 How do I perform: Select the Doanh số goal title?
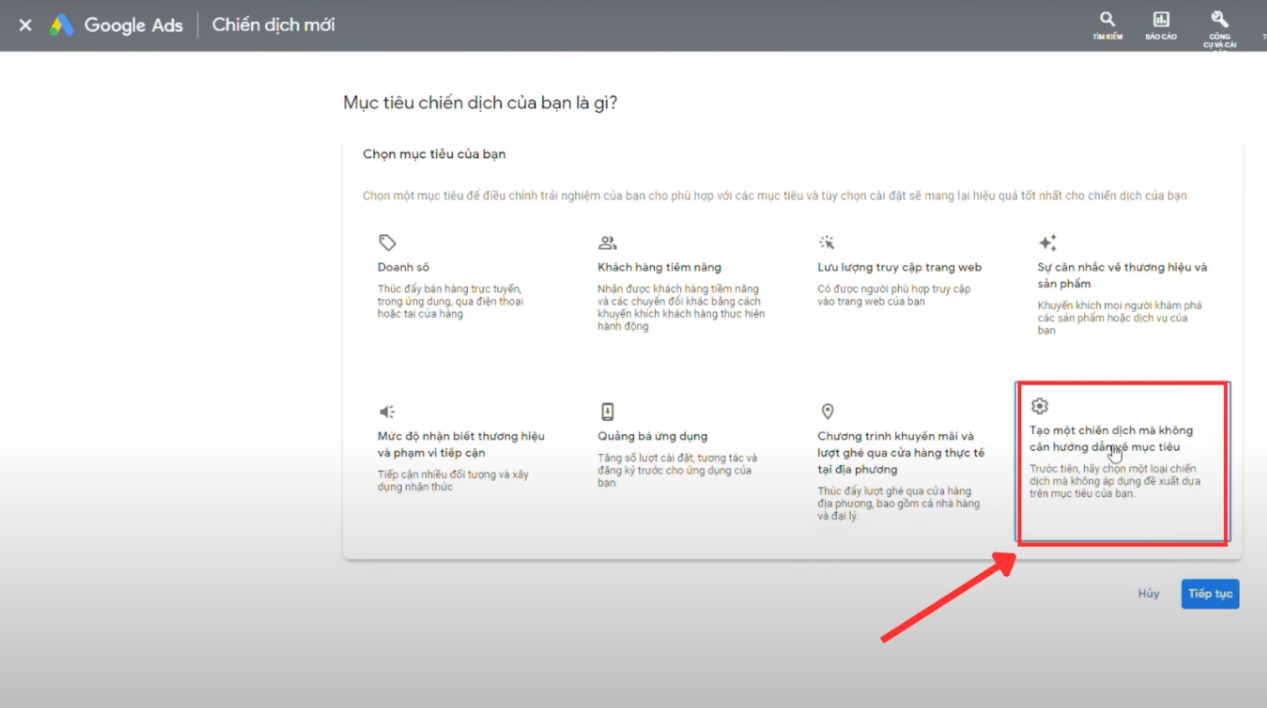401,267
